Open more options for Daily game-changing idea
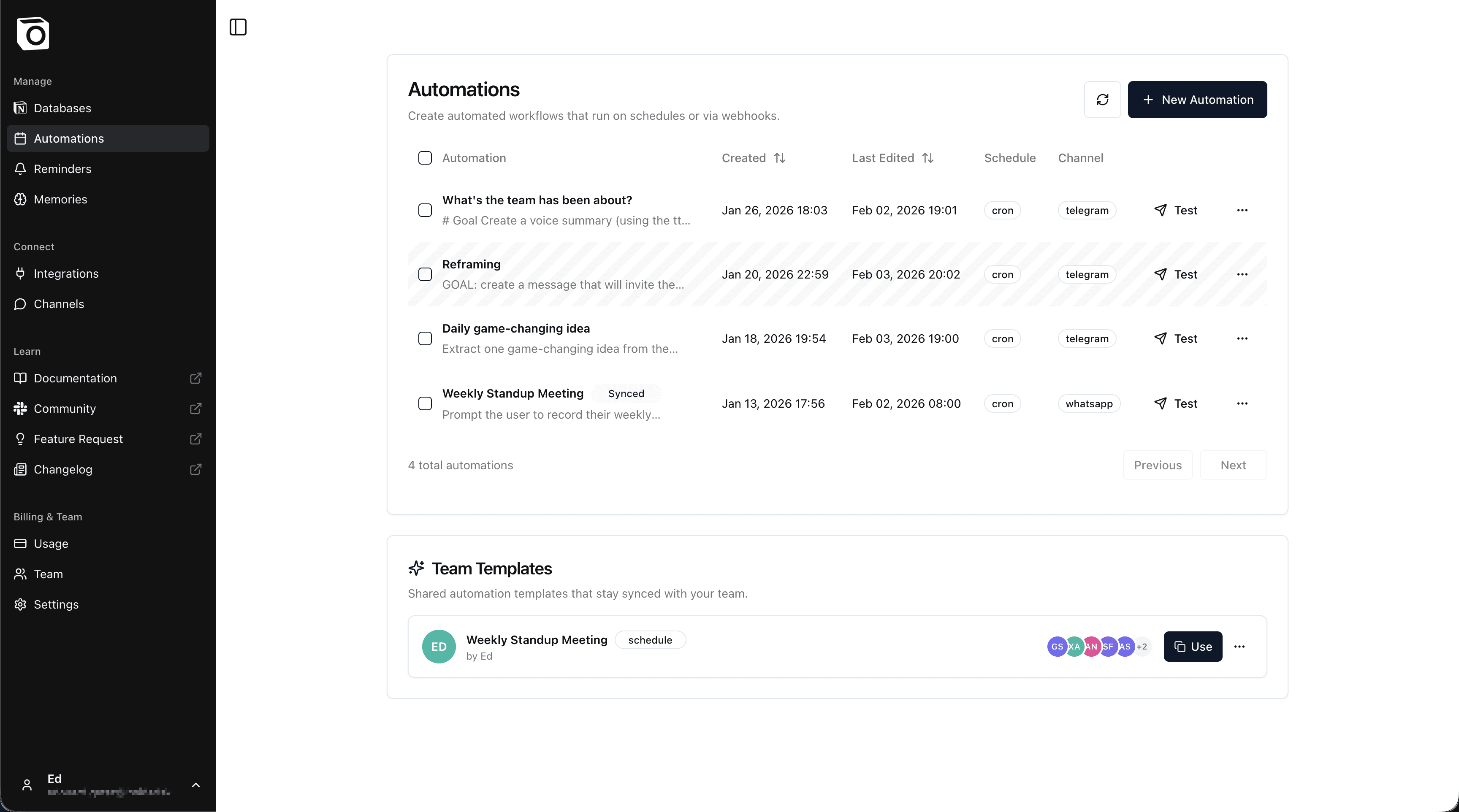1459x812 pixels. pyautogui.click(x=1242, y=338)
